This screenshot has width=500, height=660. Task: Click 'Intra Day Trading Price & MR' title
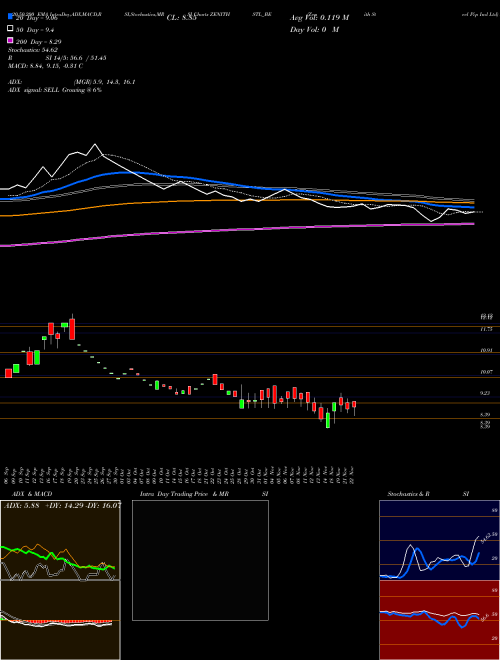[184, 494]
